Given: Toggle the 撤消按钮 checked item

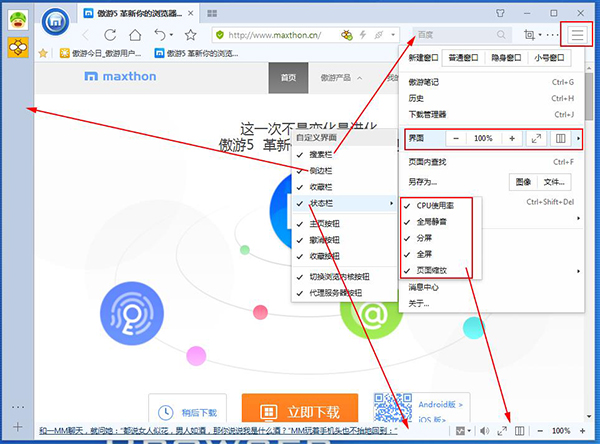Looking at the screenshot, I should coord(344,240).
